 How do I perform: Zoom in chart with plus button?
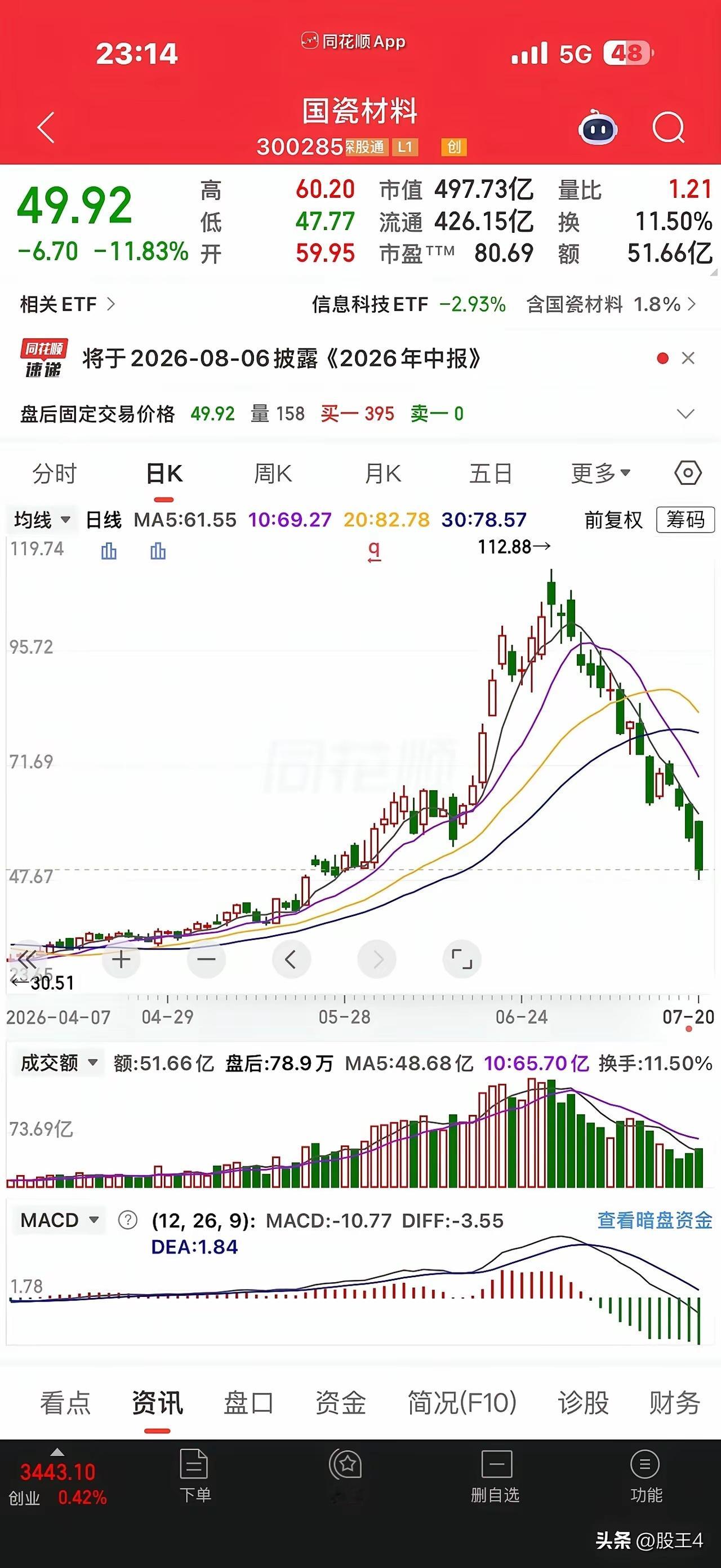pos(121,959)
